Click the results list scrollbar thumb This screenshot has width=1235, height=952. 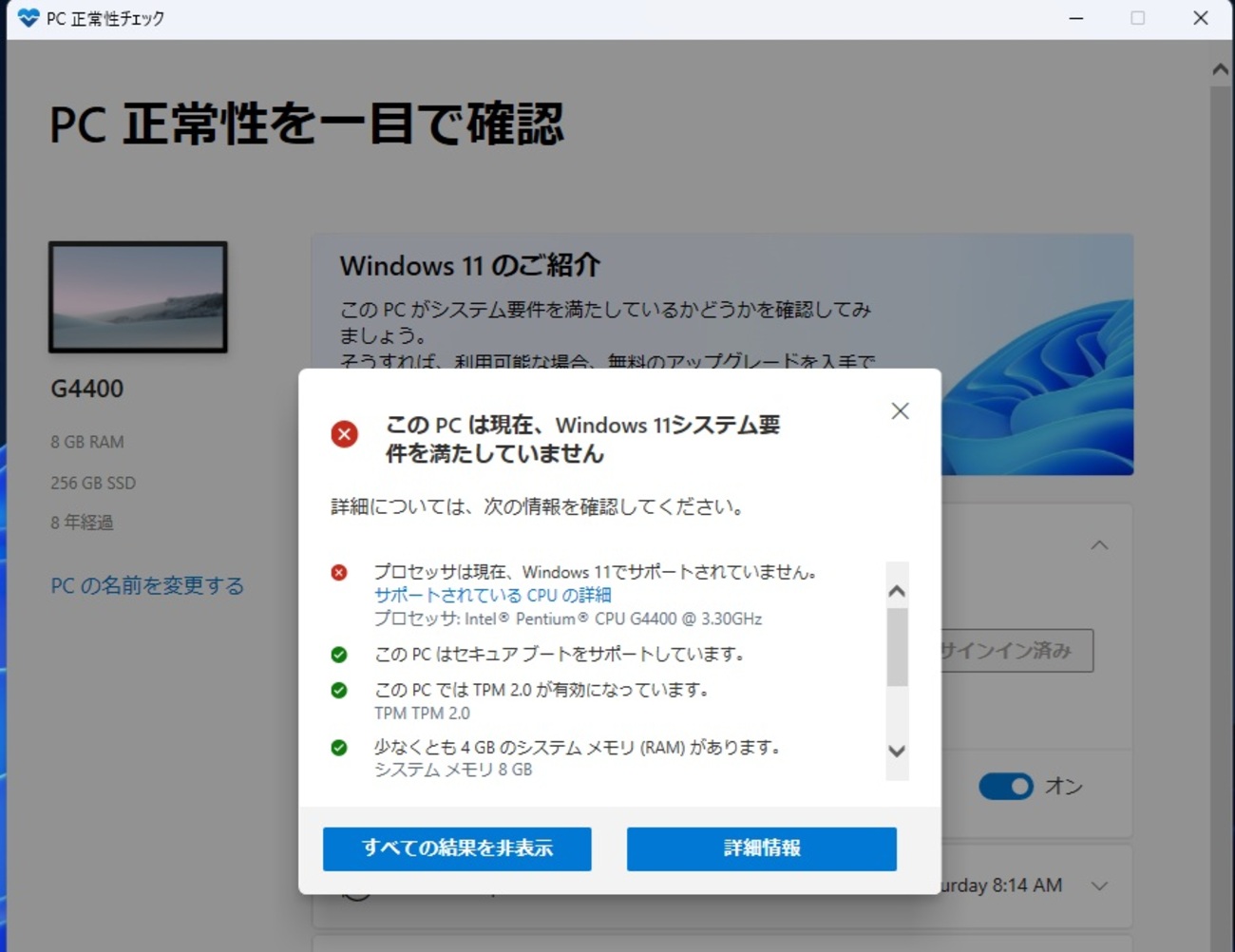pyautogui.click(x=897, y=646)
